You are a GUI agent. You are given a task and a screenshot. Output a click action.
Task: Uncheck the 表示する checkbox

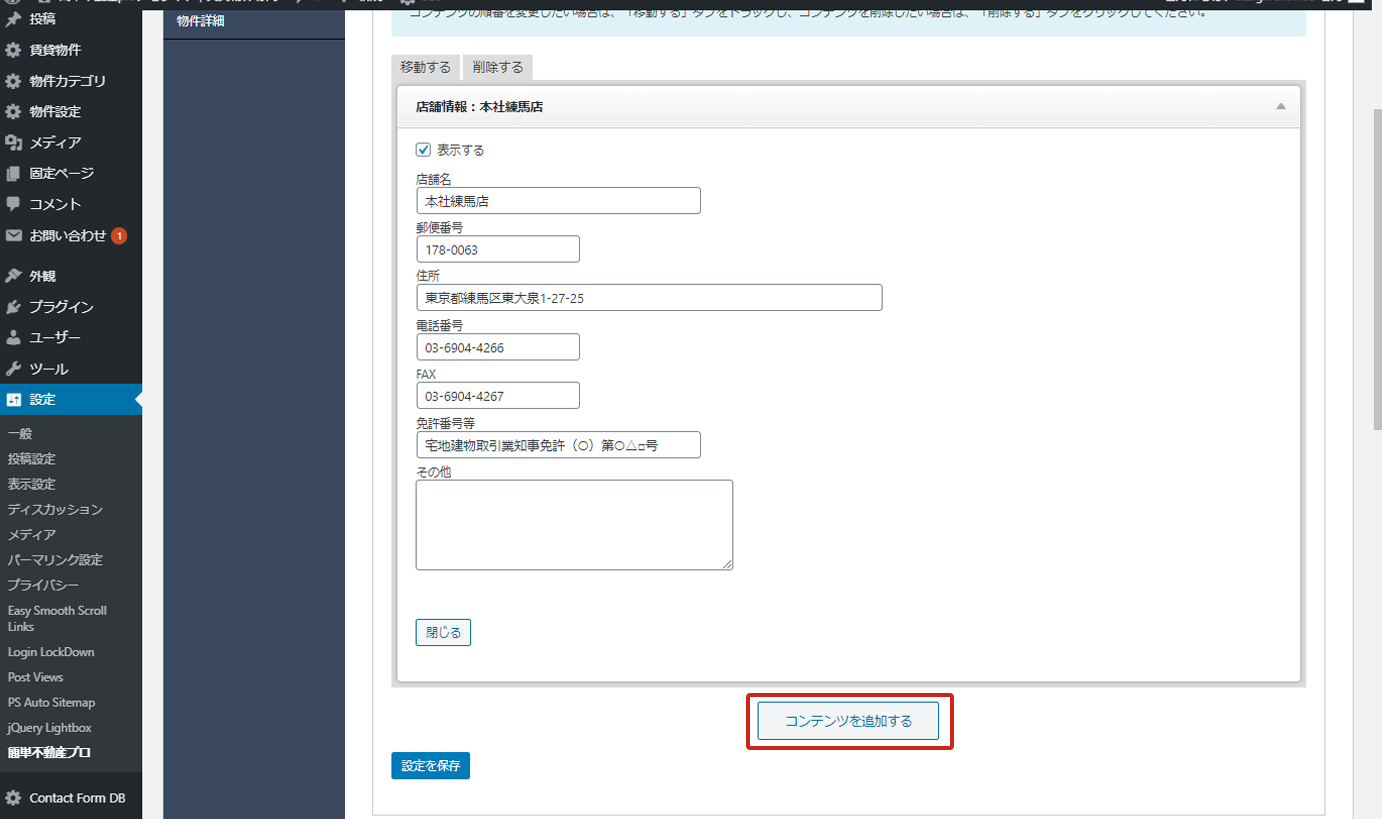[423, 150]
